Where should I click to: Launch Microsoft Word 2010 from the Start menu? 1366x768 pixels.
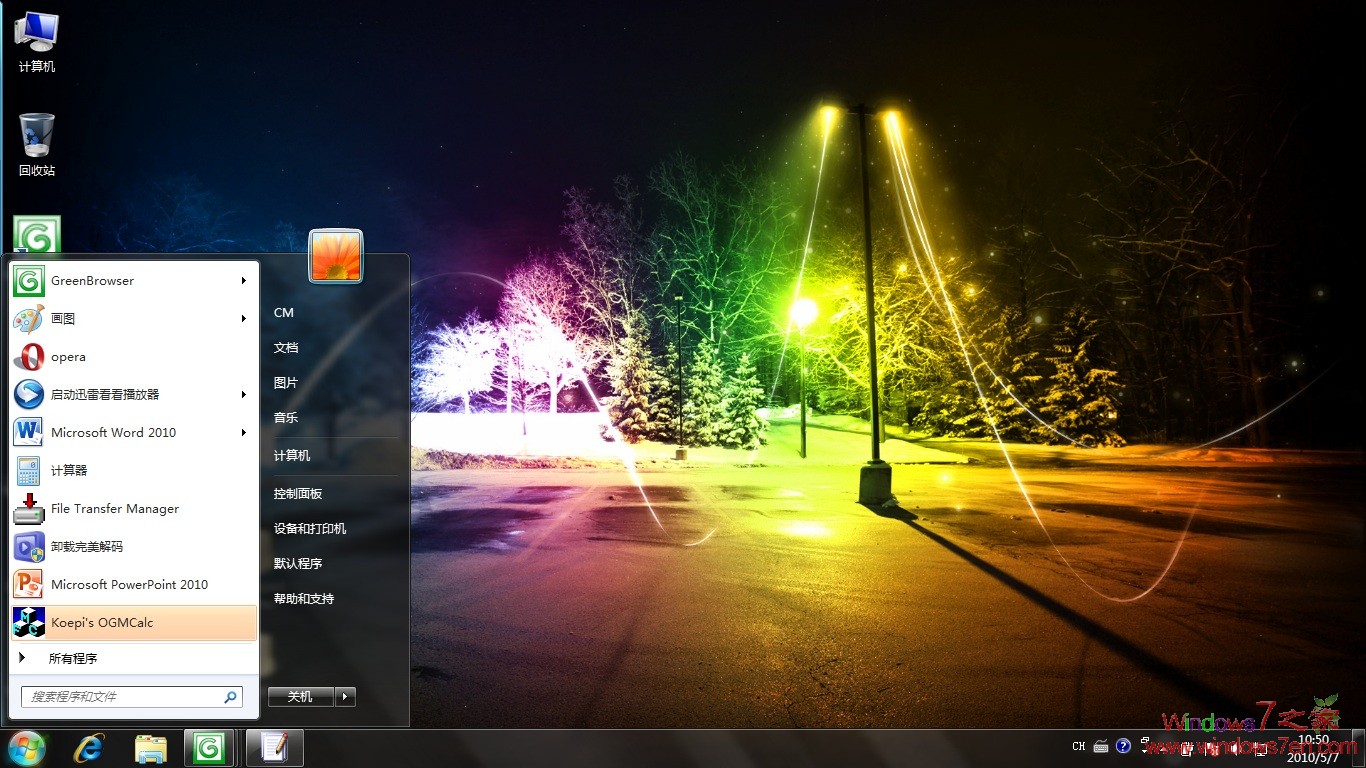tap(113, 432)
